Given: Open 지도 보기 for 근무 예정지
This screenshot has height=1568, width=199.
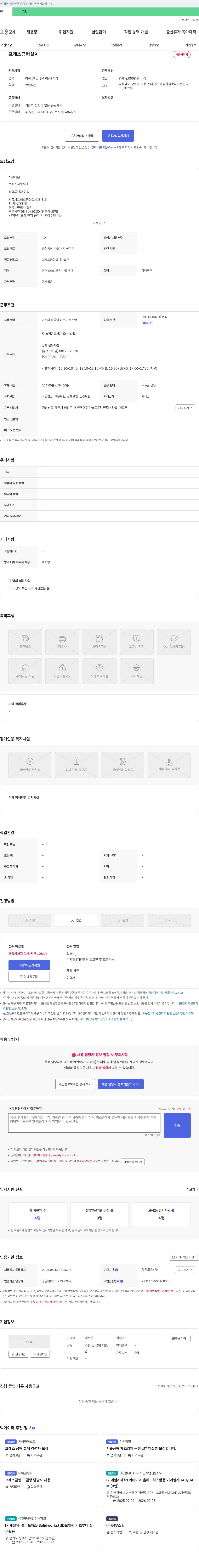Looking at the screenshot, I should [x=184, y=408].
